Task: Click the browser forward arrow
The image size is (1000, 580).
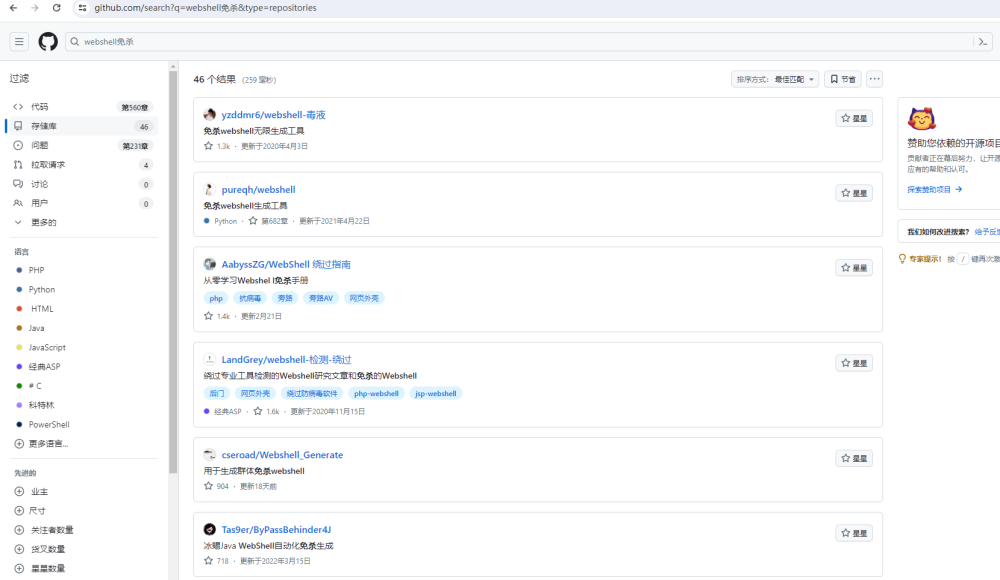Action: [x=35, y=8]
